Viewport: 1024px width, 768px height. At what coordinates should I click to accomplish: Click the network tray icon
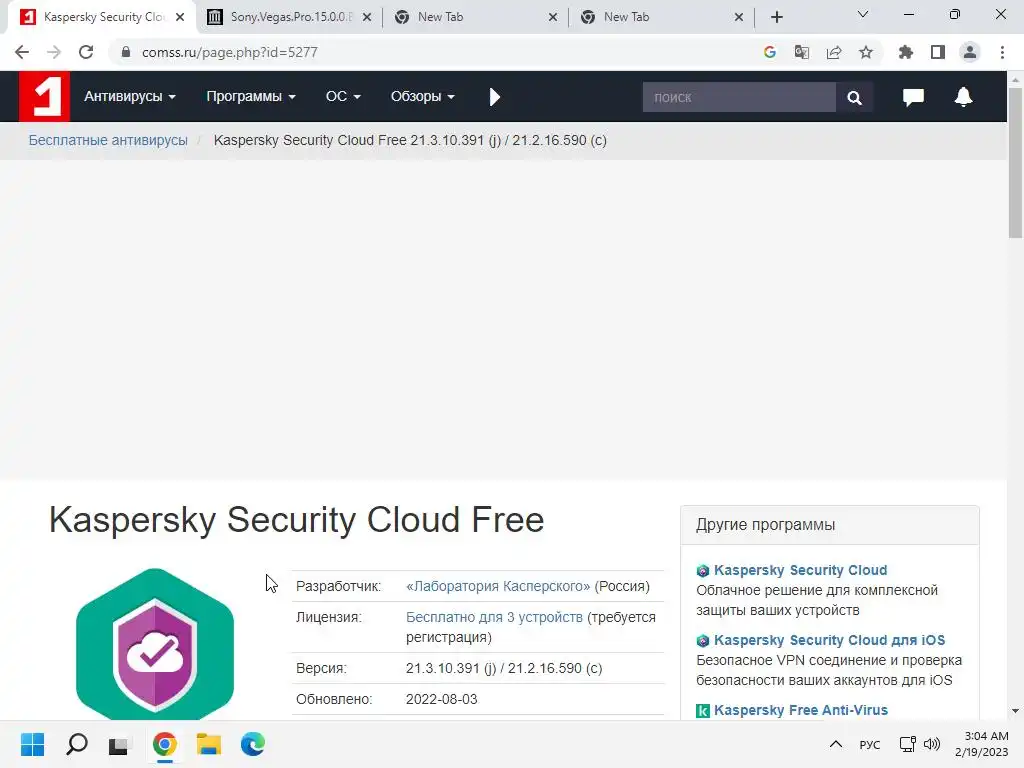point(907,744)
